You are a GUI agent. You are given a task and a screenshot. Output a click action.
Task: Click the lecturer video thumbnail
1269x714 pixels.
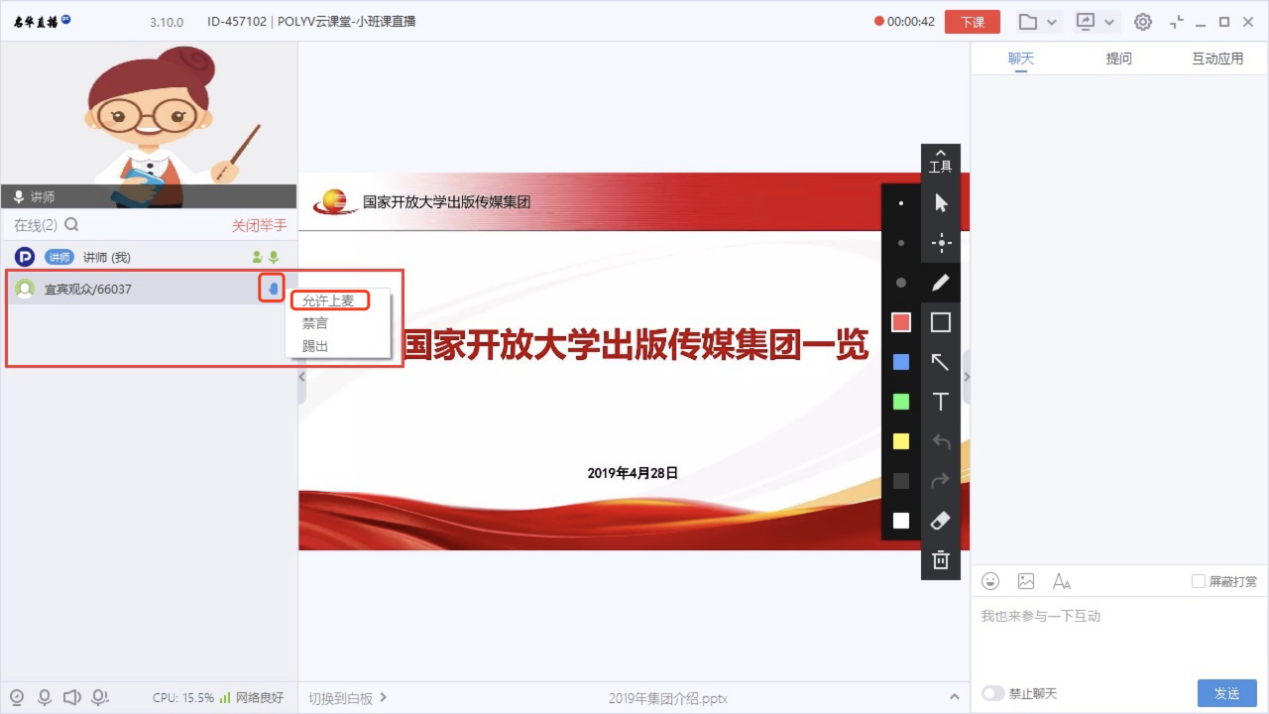pos(149,125)
